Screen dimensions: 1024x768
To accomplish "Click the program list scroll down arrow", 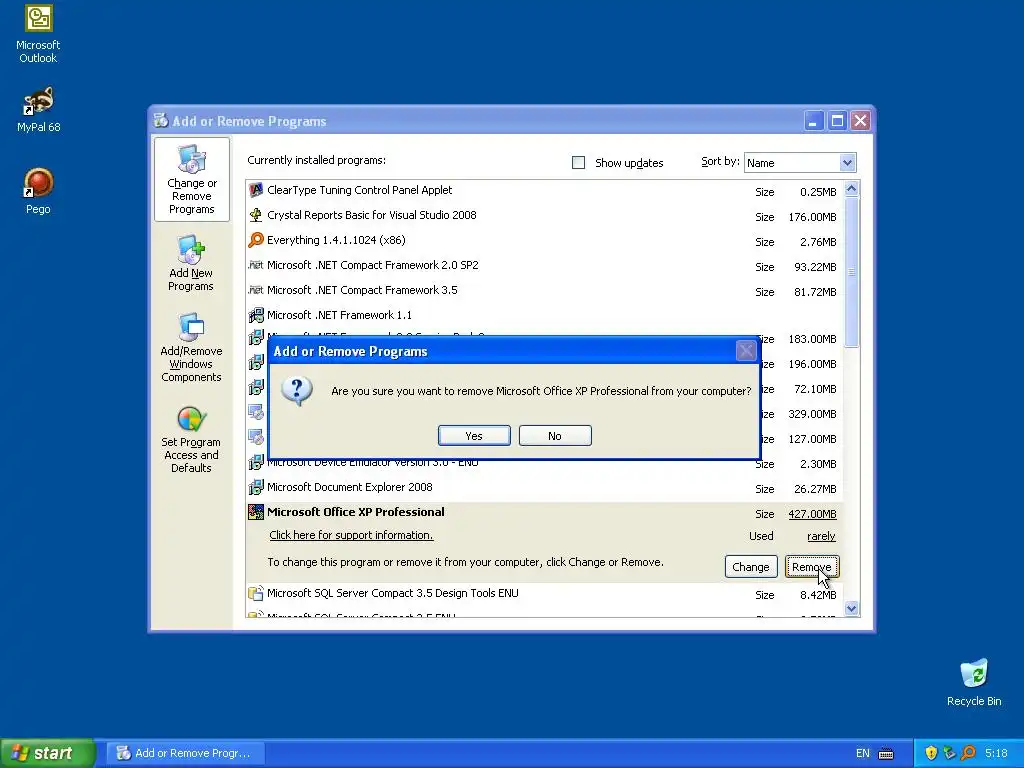I will (x=851, y=609).
